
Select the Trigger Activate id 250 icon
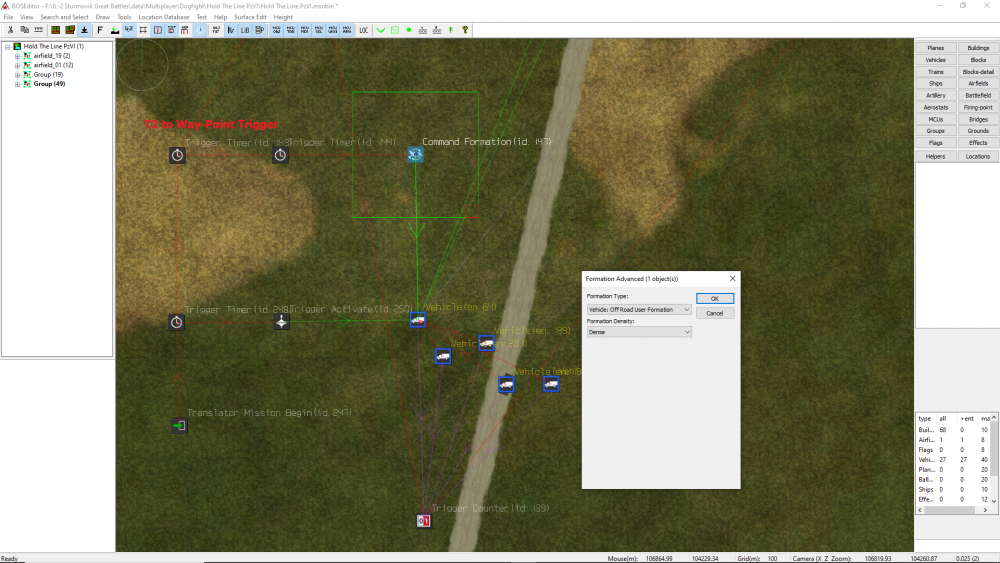[x=281, y=322]
